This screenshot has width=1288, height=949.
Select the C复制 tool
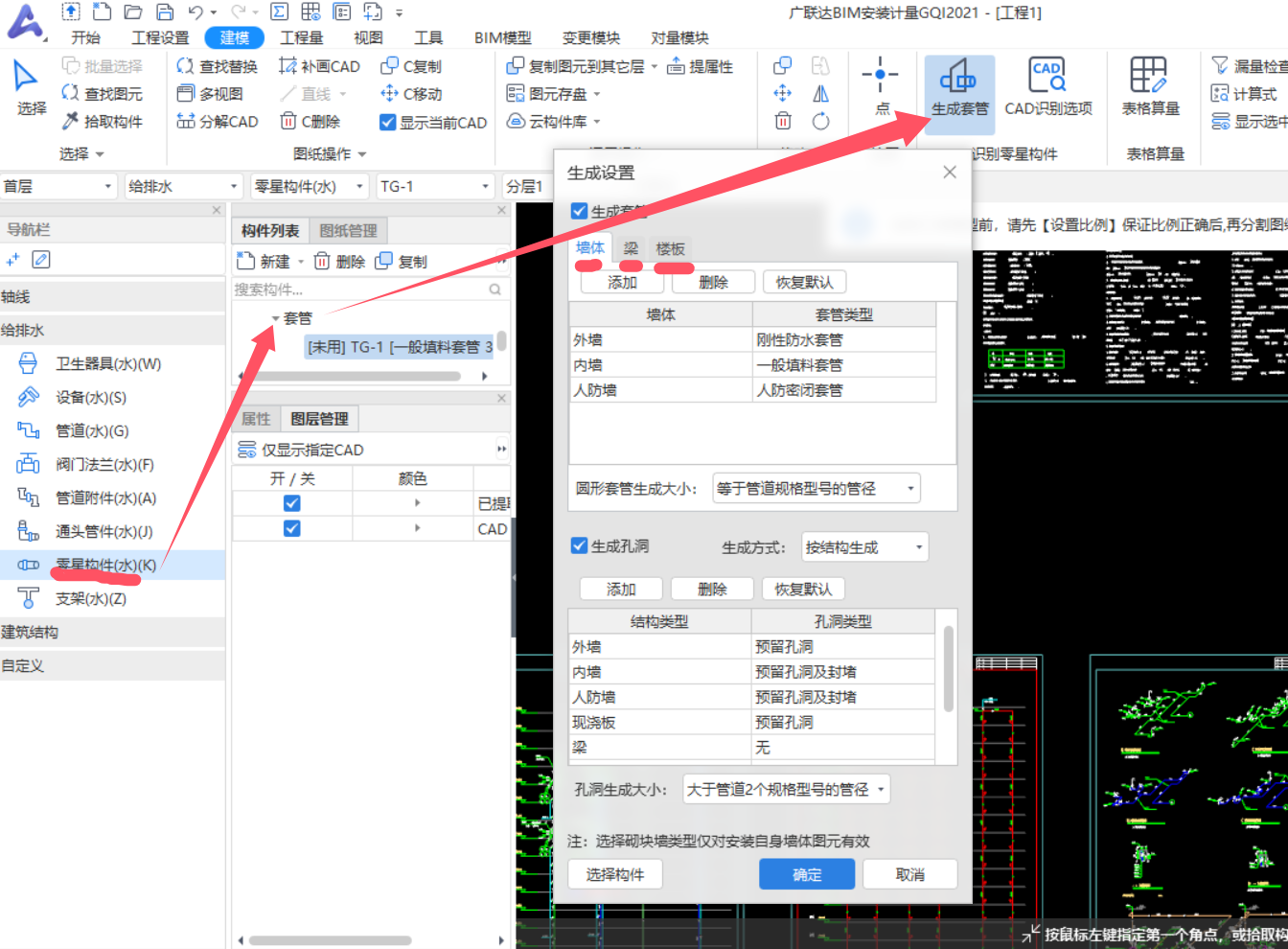pyautogui.click(x=411, y=66)
